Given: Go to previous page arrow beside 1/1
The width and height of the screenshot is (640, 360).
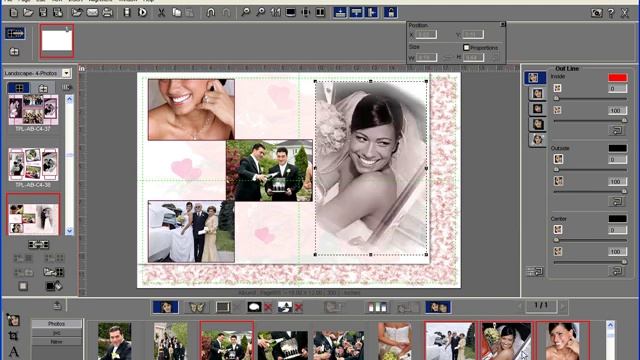Looking at the screenshot, I should coord(520,306).
